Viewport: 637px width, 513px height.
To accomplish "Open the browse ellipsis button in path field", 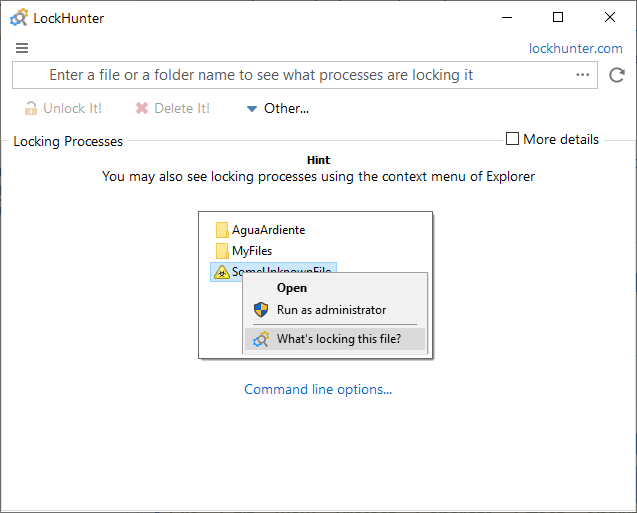I will tap(583, 75).
